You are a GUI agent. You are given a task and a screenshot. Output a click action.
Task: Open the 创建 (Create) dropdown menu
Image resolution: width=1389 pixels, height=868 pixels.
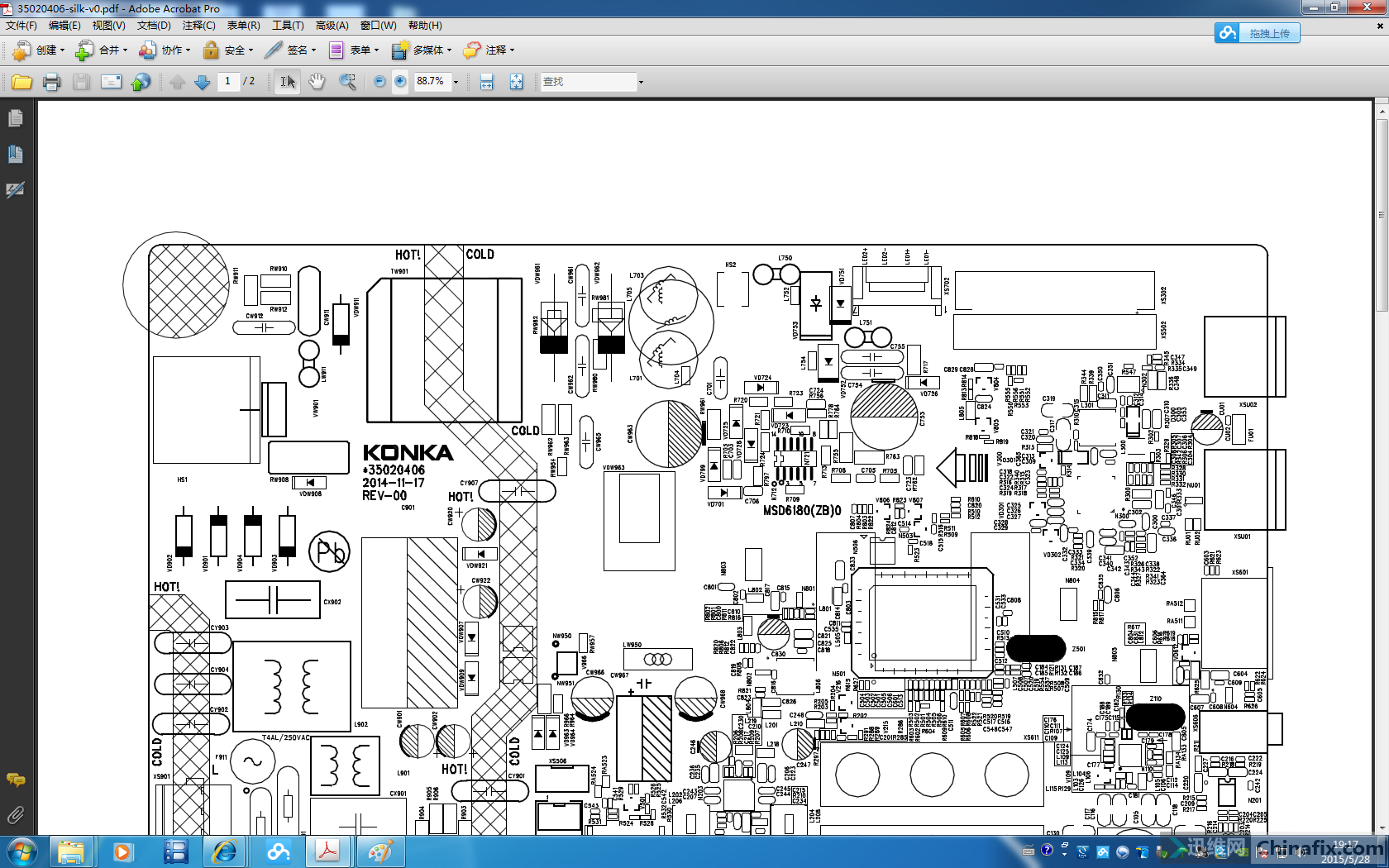[x=38, y=50]
